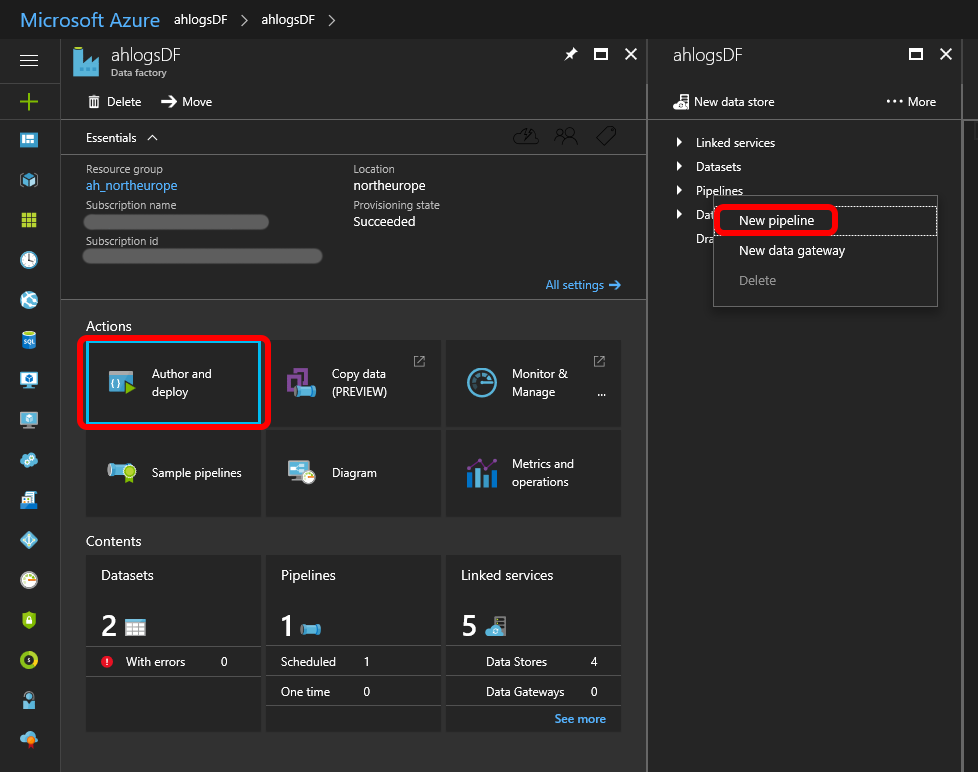Expand the Linked services tree node
Image resolution: width=978 pixels, height=772 pixels.
click(679, 142)
